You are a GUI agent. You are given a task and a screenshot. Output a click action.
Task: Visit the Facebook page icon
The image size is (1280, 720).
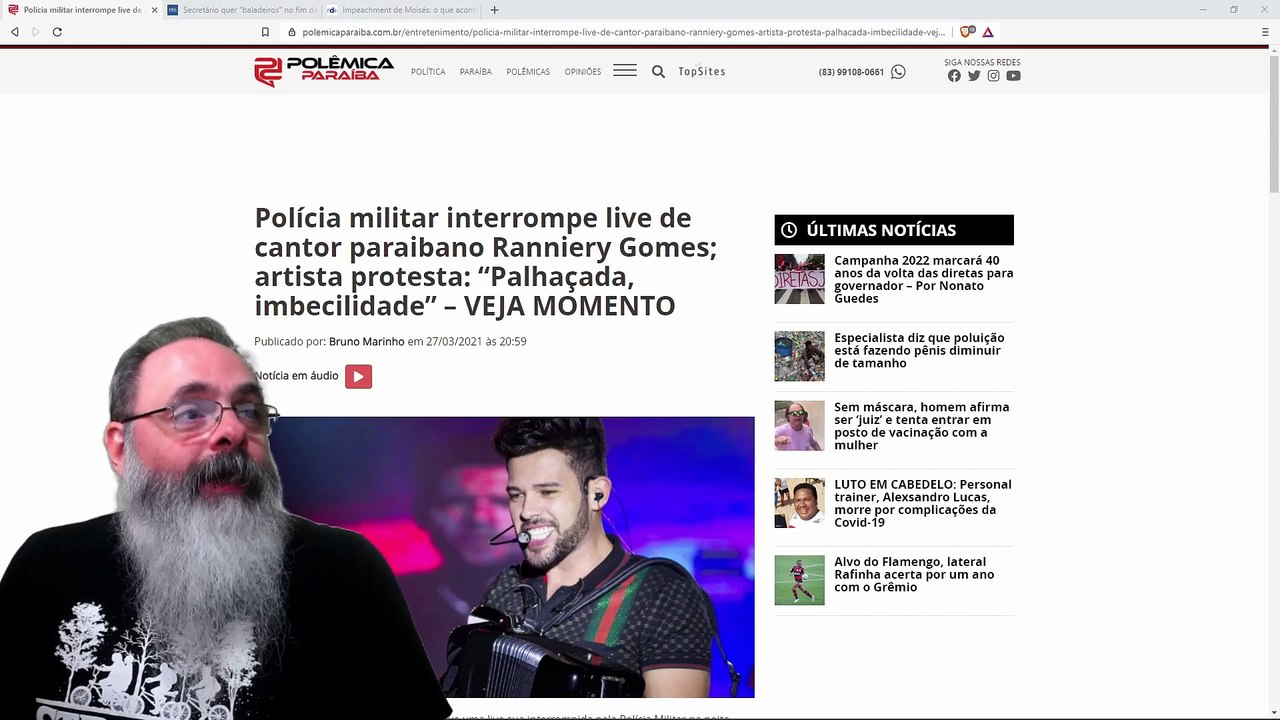[x=954, y=76]
